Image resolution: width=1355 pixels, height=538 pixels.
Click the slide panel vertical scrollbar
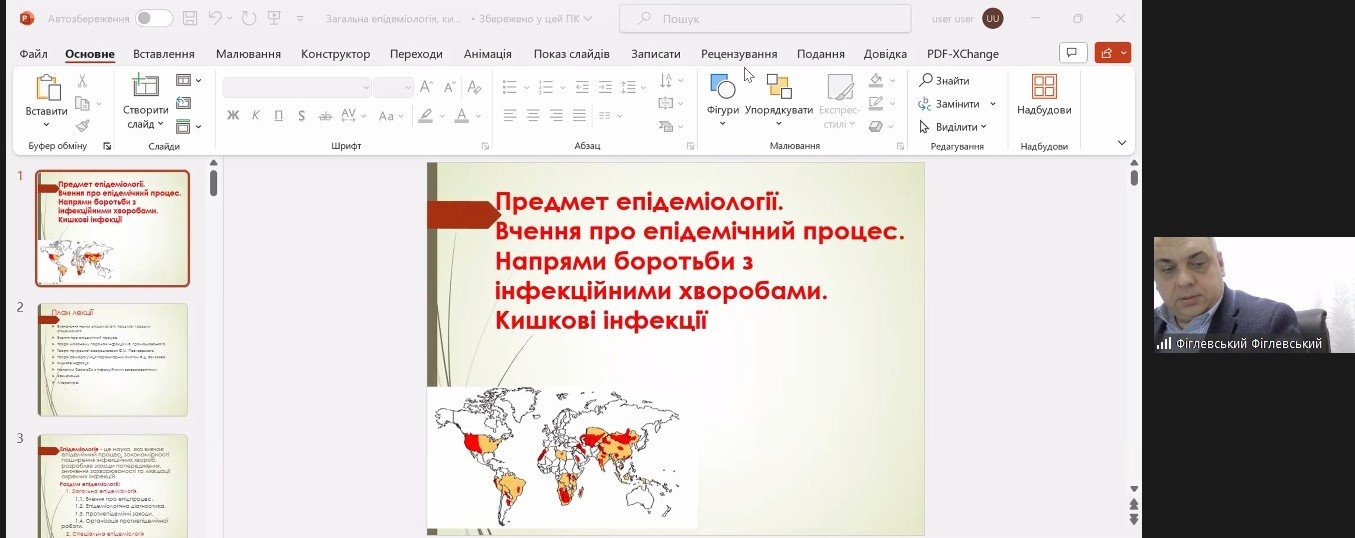(213, 300)
